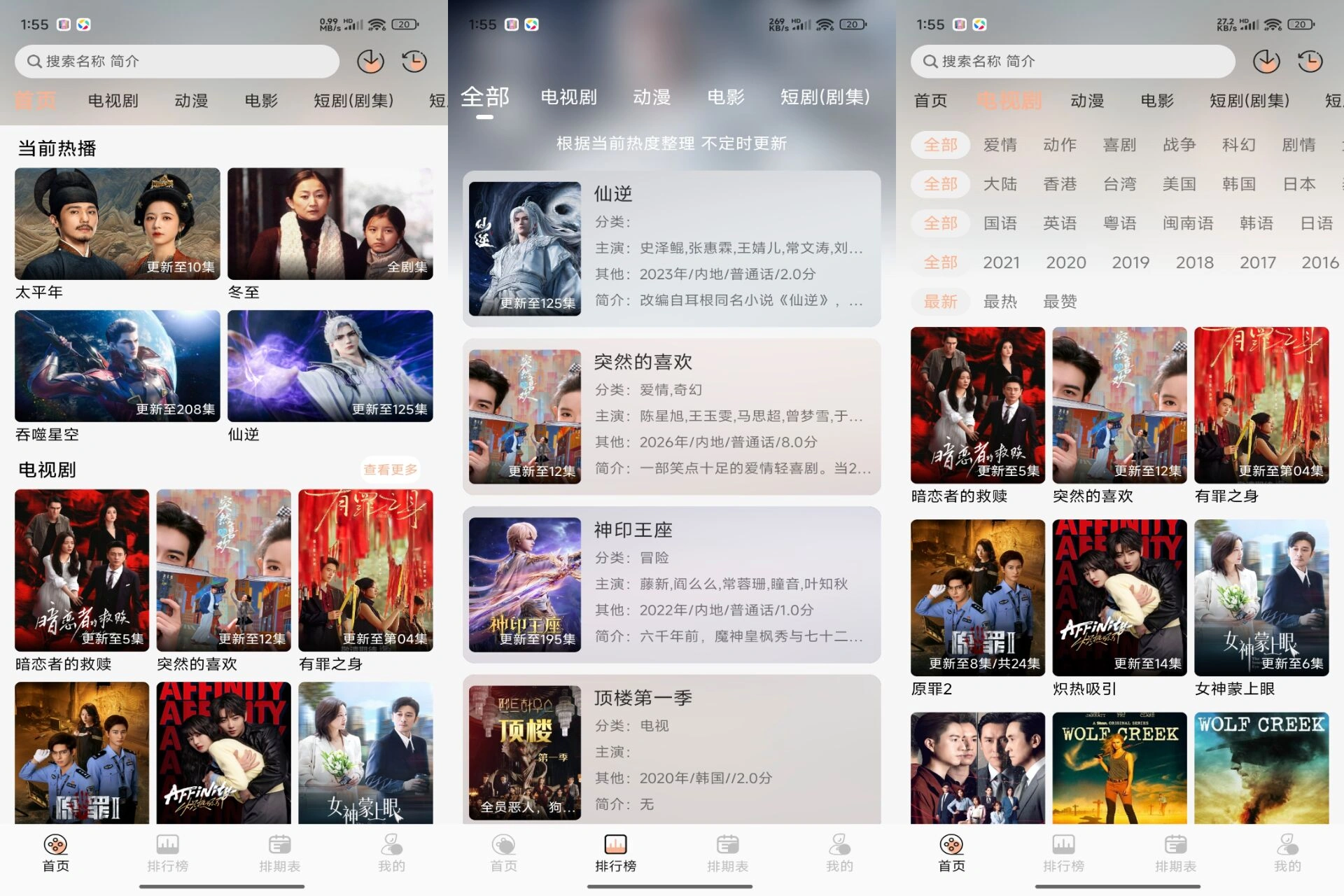The image size is (1344, 896).
Task: Open the 太平年 drama poster
Action: 117,223
